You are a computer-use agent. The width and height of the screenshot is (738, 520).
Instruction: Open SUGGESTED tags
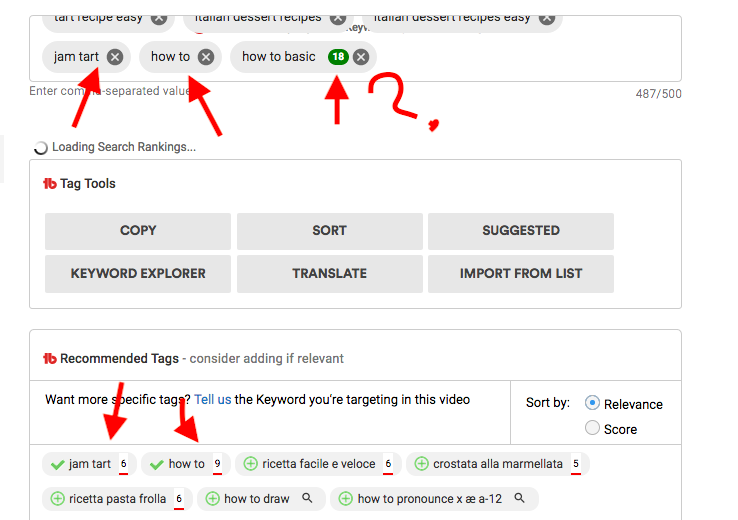coord(520,231)
